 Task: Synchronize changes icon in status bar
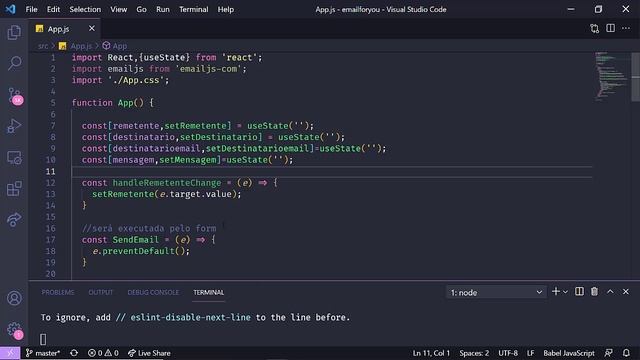point(74,353)
